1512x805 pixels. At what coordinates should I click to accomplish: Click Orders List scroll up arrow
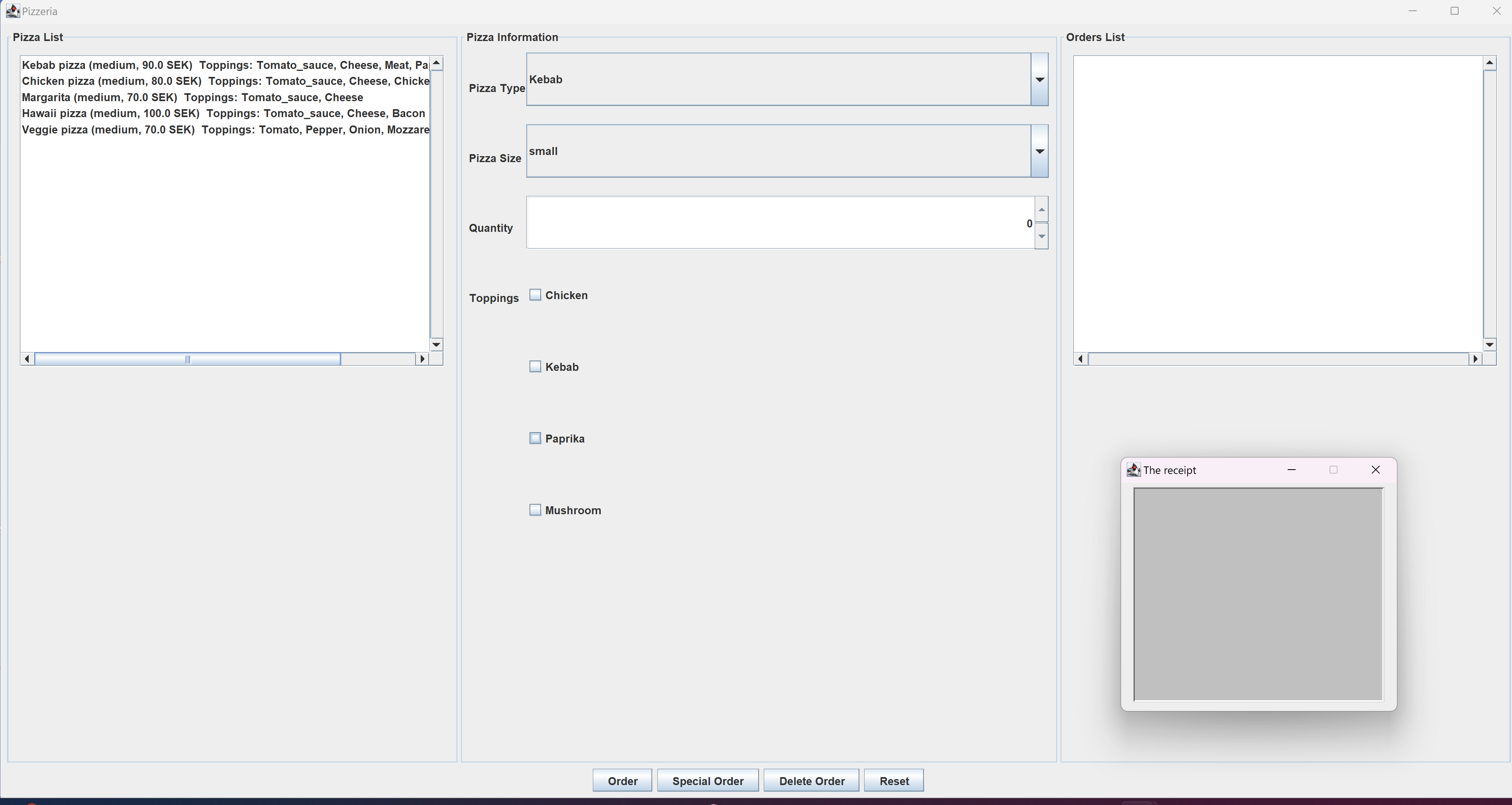tap(1490, 63)
